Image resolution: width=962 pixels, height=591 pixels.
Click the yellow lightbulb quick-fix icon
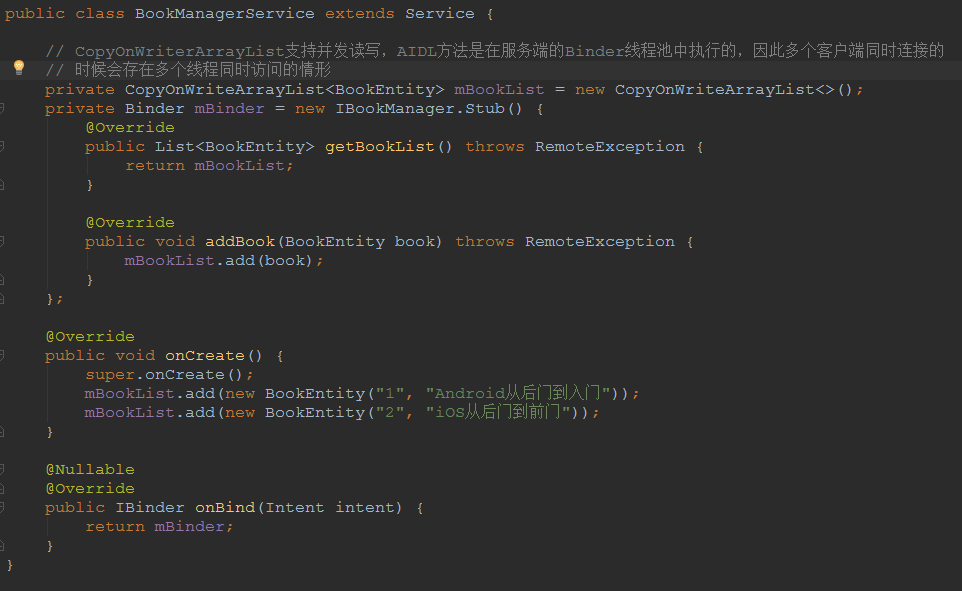pyautogui.click(x=19, y=68)
